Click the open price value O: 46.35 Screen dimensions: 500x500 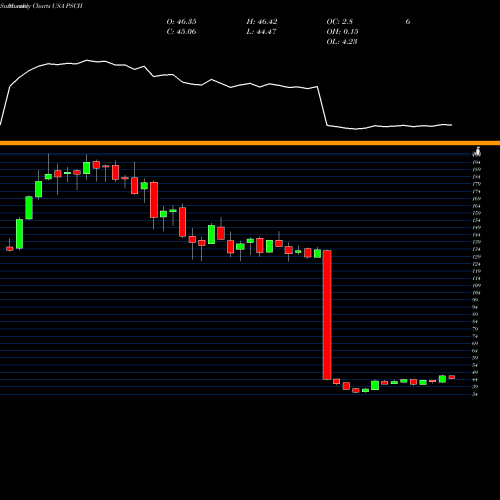181,22
